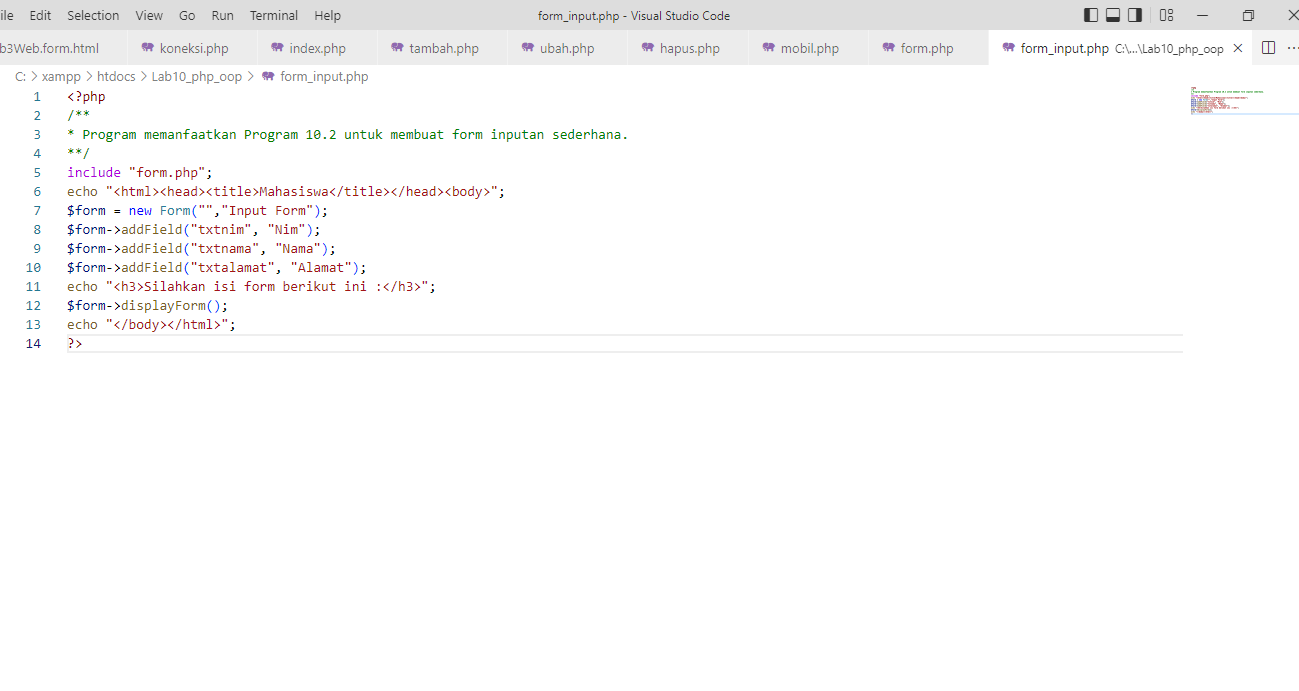The image size is (1299, 691).
Task: Switch to the tambah.php tab
Action: coord(446,47)
